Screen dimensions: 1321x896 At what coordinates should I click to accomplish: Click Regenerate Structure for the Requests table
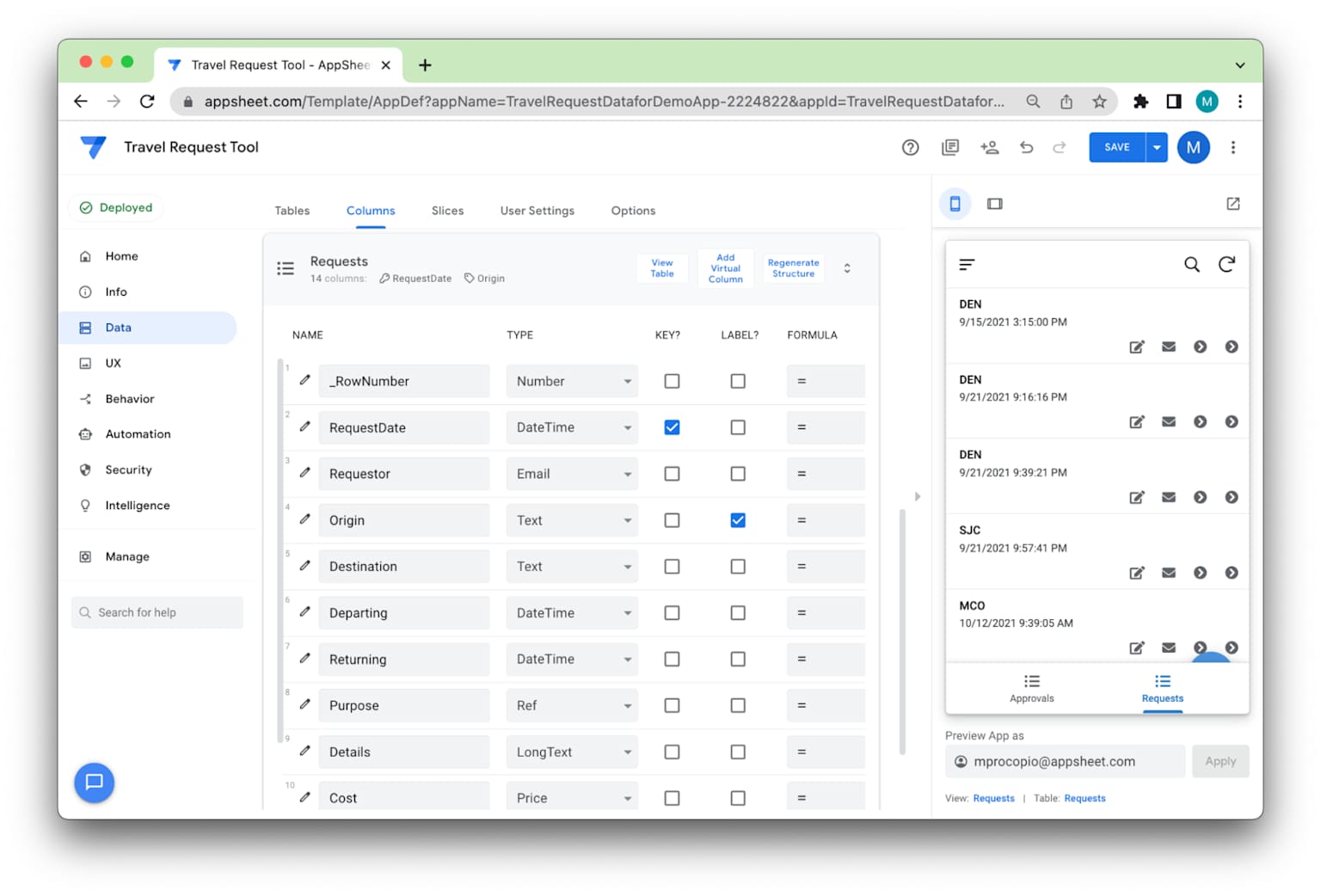tap(793, 267)
